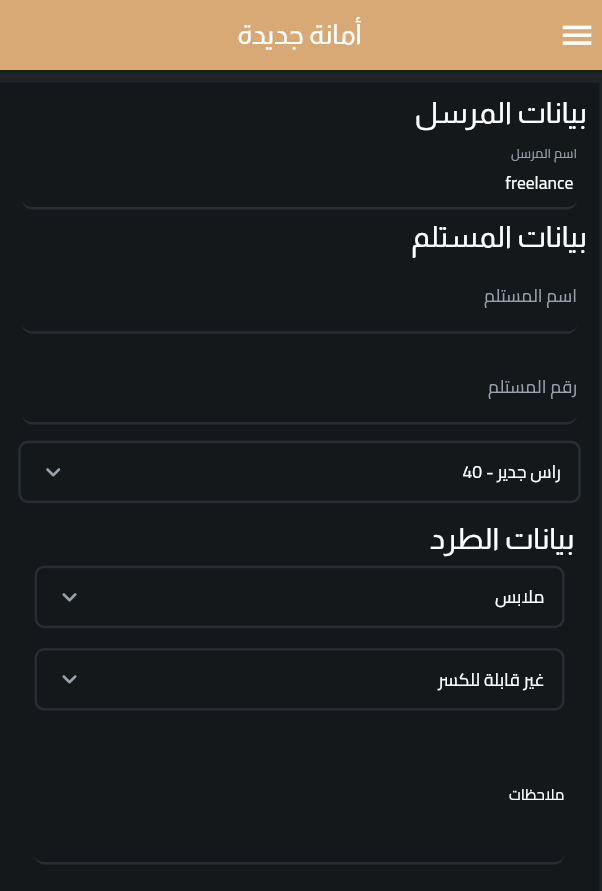Click the 'ملاحظات' label text
Screen dimensions: 602x891
click(x=536, y=795)
